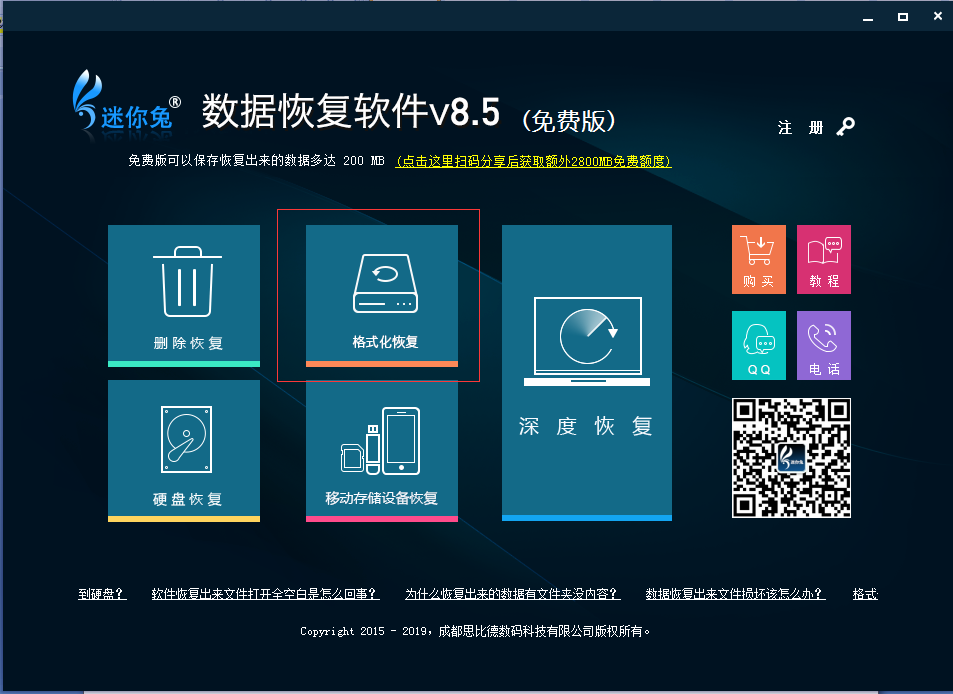This screenshot has width=953, height=694.
Task: Click the 数据恢复软件v8.5 title text
Action: pyautogui.click(x=351, y=111)
